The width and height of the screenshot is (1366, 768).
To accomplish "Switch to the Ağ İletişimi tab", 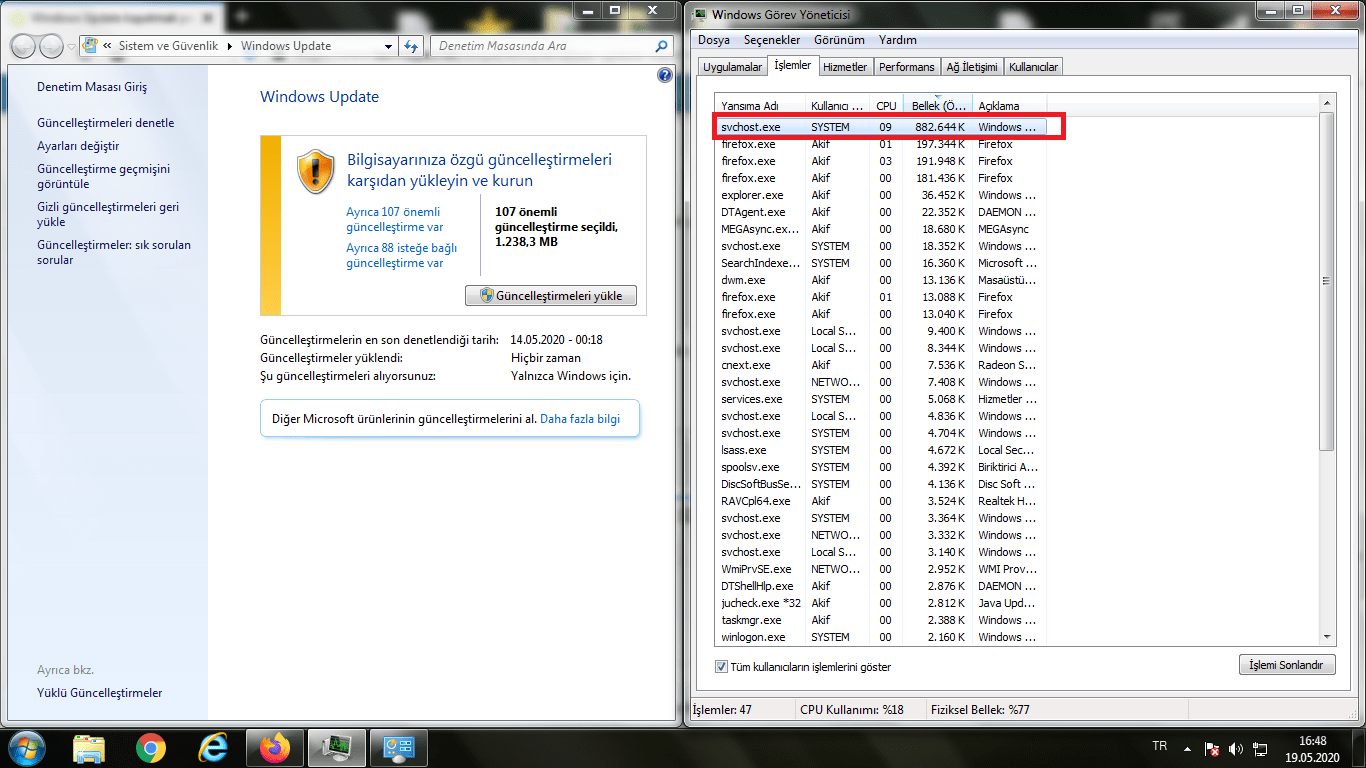I will point(972,67).
